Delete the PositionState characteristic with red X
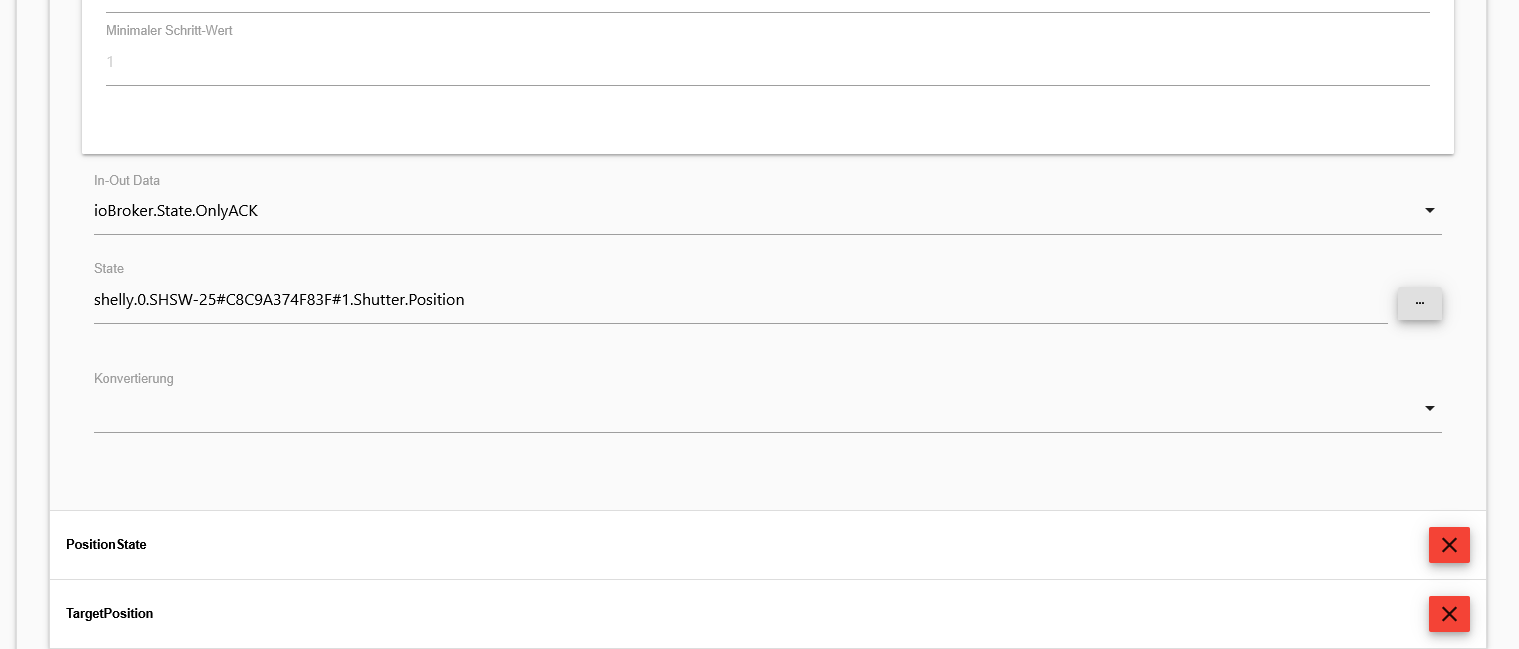Screen dimensions: 1519x649 1449,545
